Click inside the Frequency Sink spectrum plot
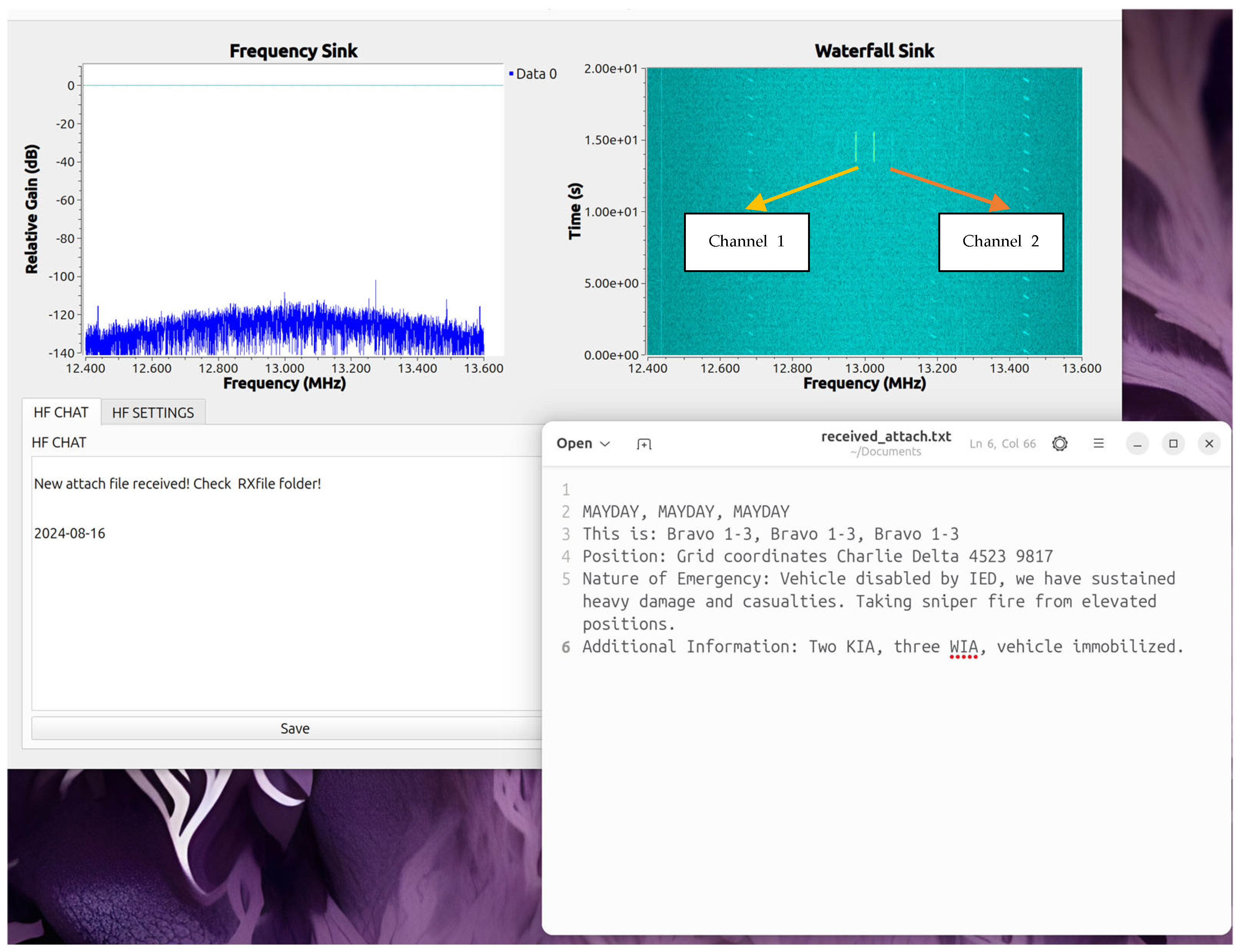The width and height of the screenshot is (1238, 952). click(293, 210)
